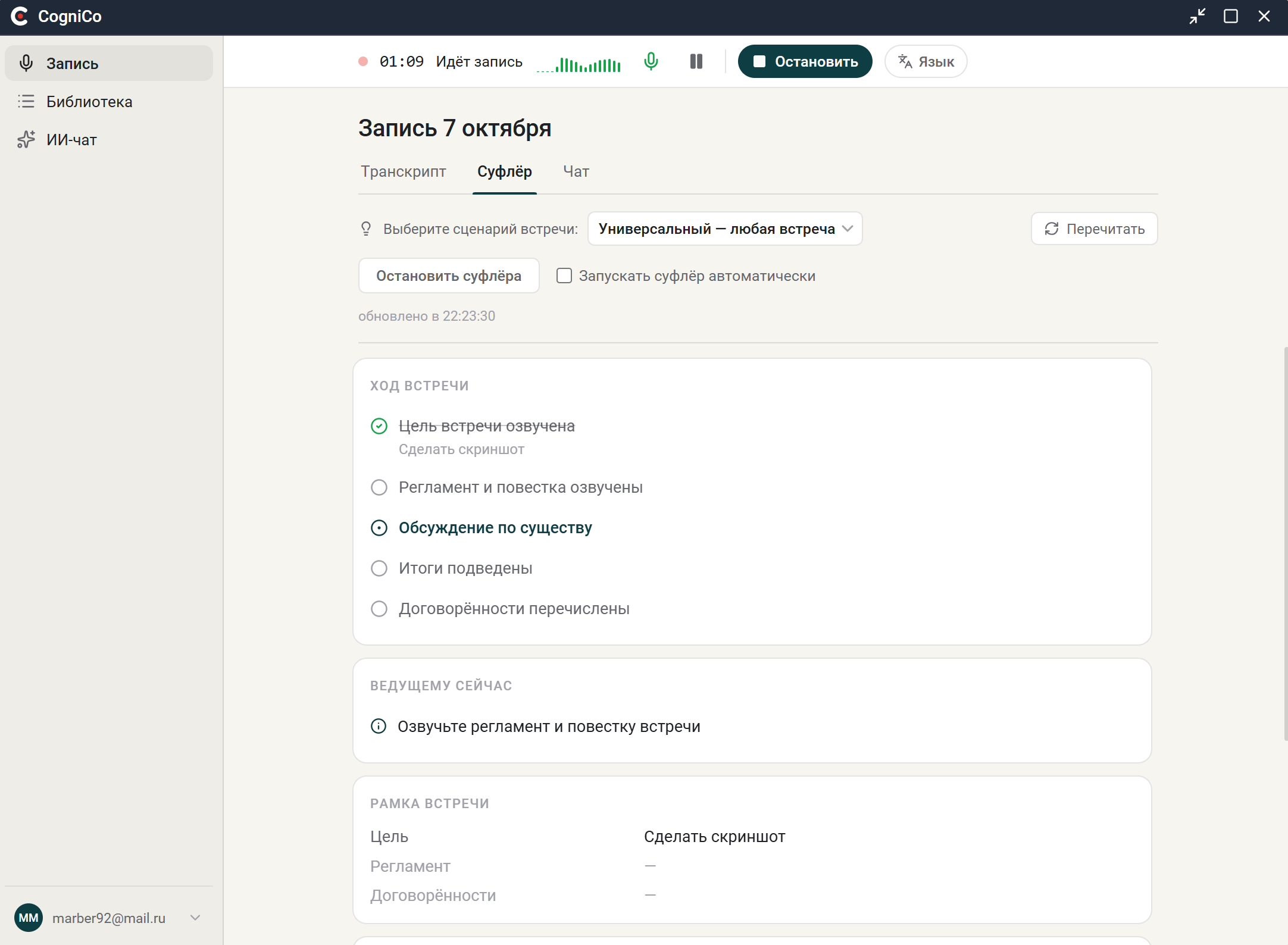1288x945 pixels.
Task: Click the info icon beside Озвучьте регламент
Action: click(379, 726)
